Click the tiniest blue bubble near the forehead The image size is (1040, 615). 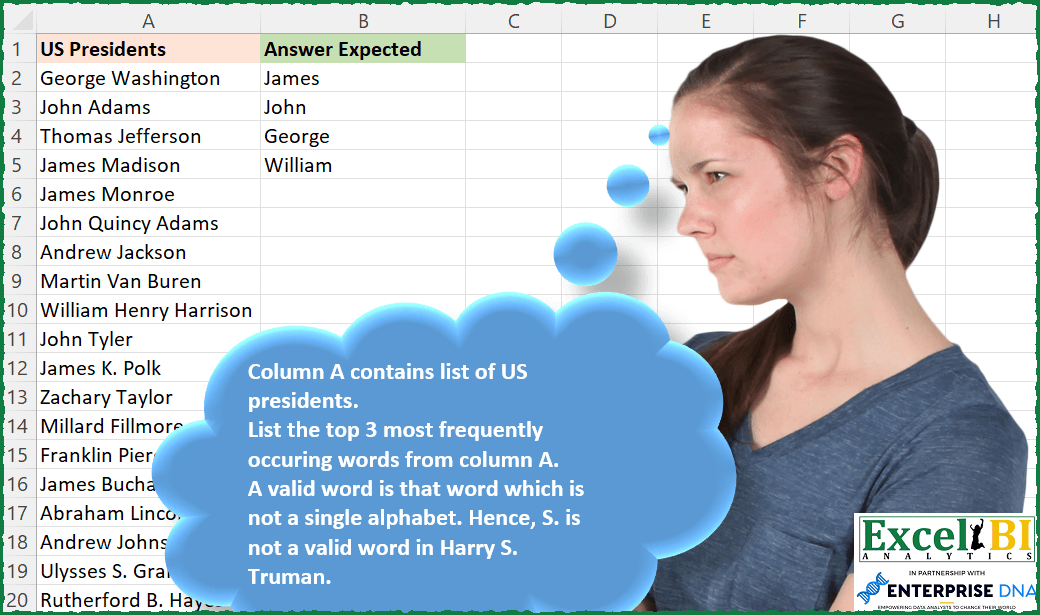[x=659, y=134]
